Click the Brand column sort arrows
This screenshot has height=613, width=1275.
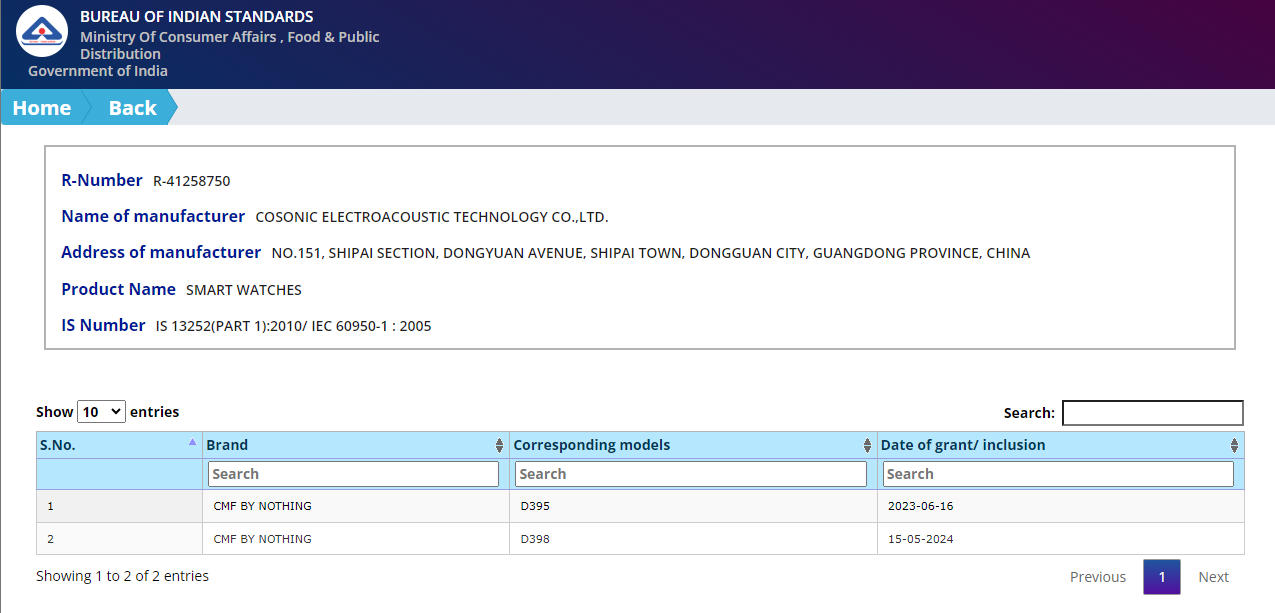point(499,446)
